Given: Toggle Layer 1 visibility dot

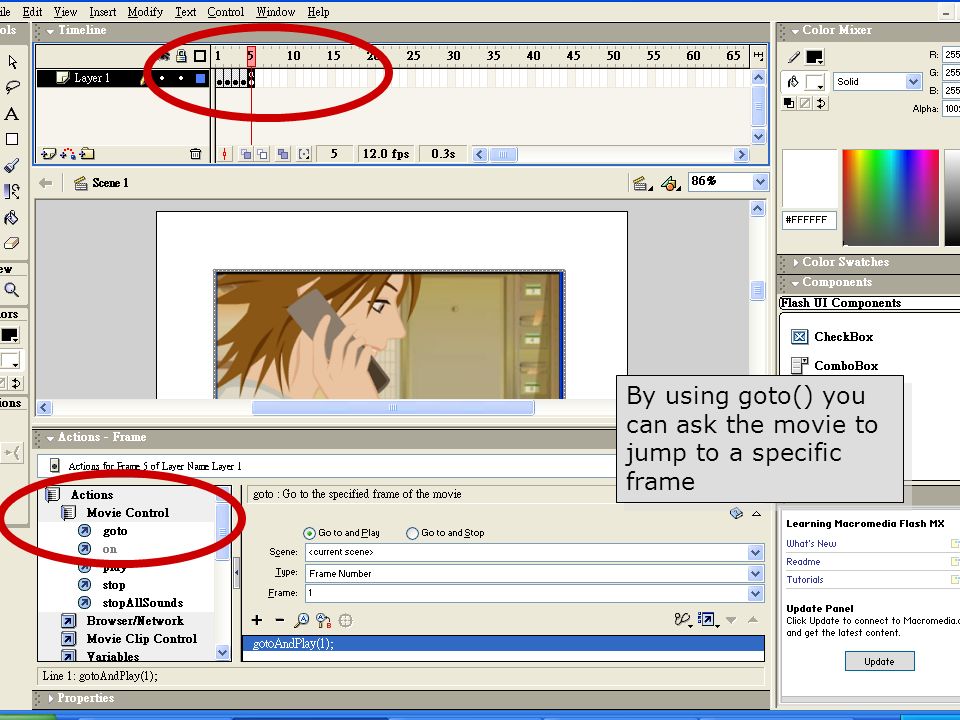Looking at the screenshot, I should (162, 78).
